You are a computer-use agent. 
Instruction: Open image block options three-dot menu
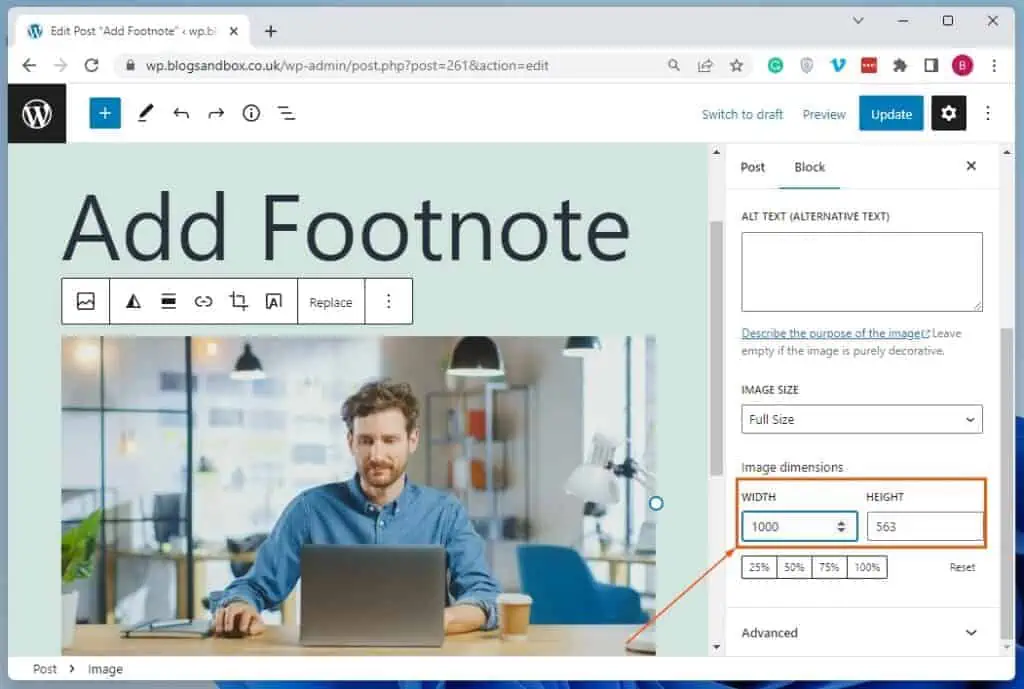(389, 301)
